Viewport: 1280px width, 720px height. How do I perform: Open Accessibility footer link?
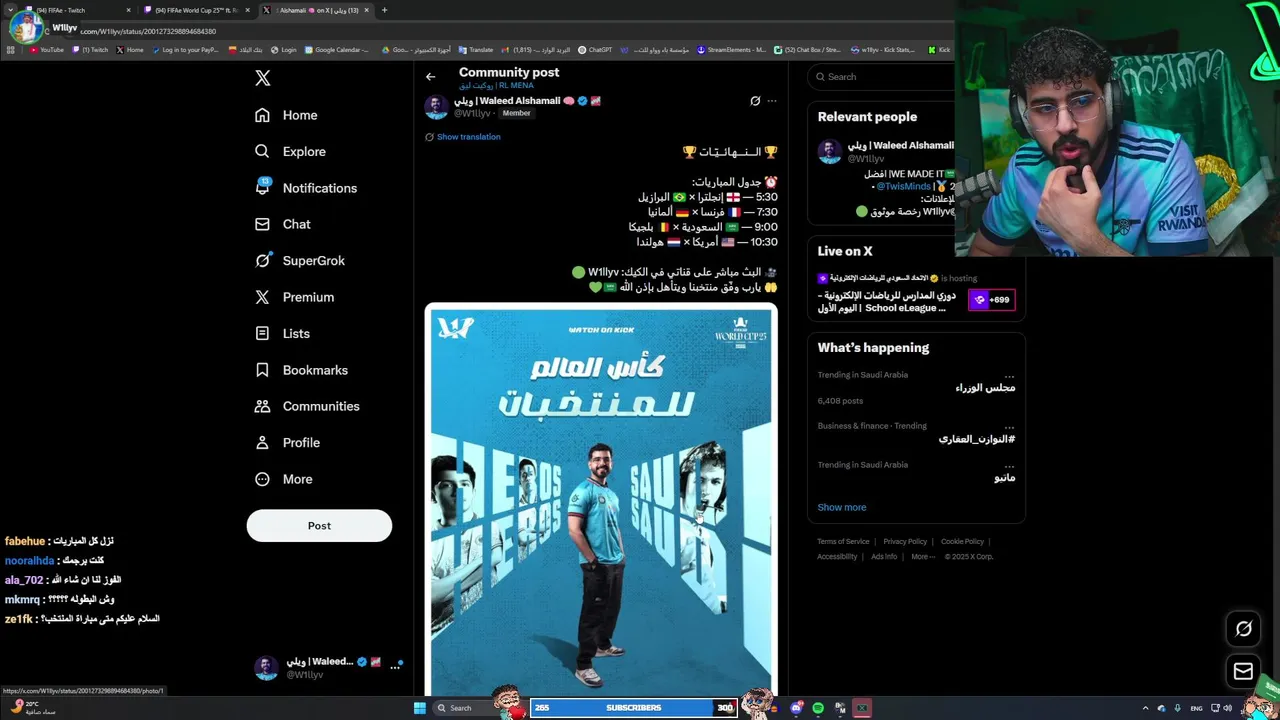[837, 557]
